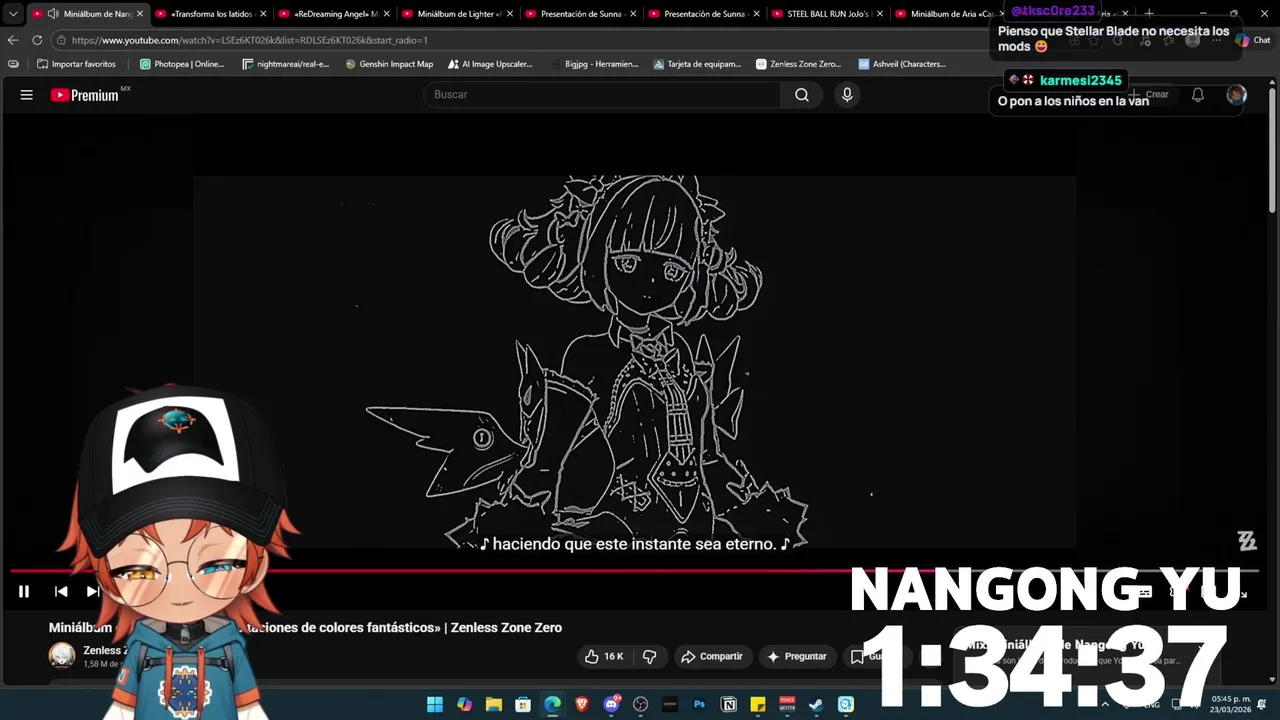
Task: Open Voicemeeter from the taskbar
Action: pyautogui.click(x=787, y=705)
